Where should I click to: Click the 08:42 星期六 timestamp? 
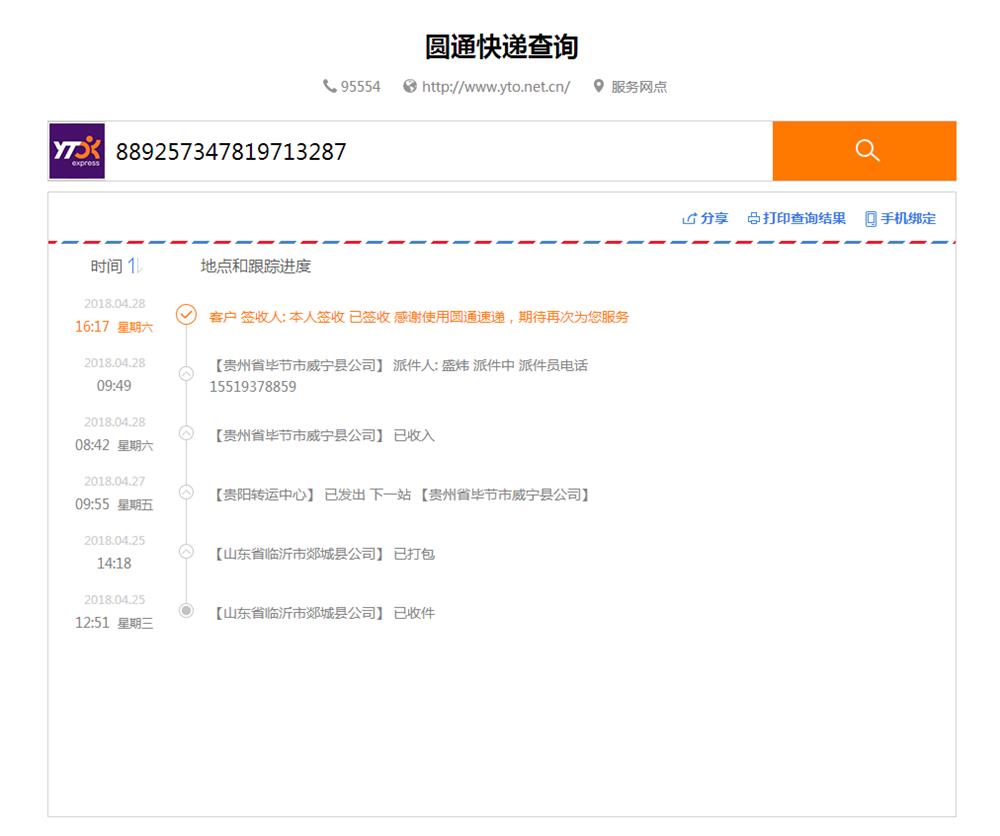pos(114,444)
